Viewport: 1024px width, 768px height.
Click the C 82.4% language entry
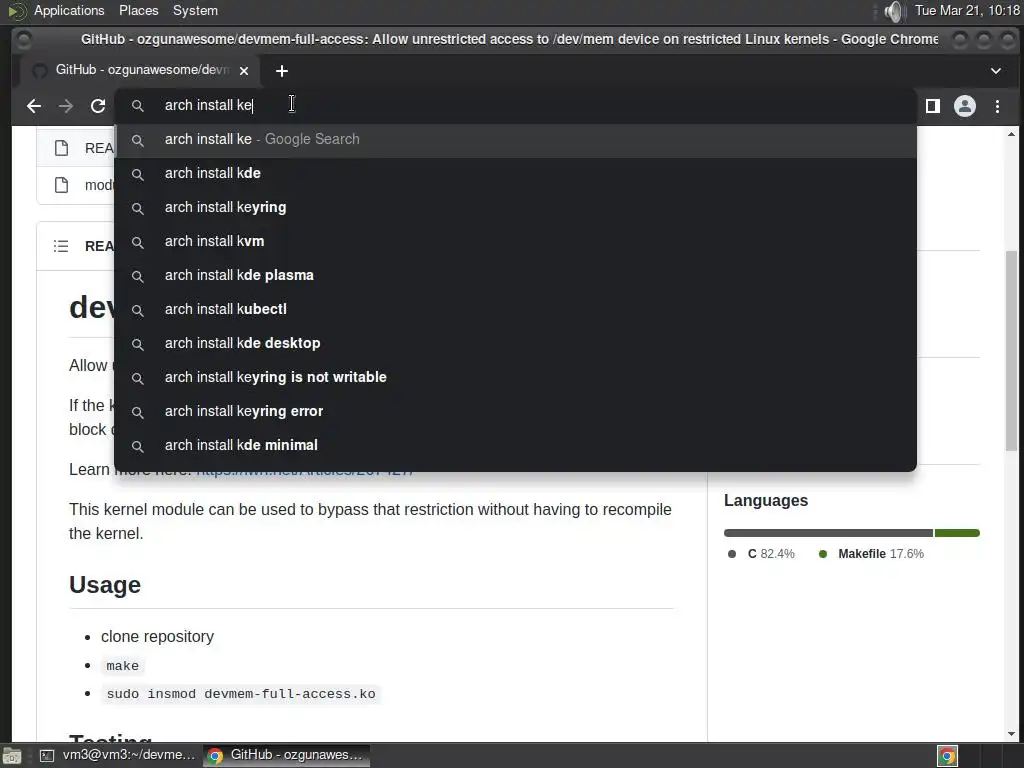pyautogui.click(x=761, y=554)
